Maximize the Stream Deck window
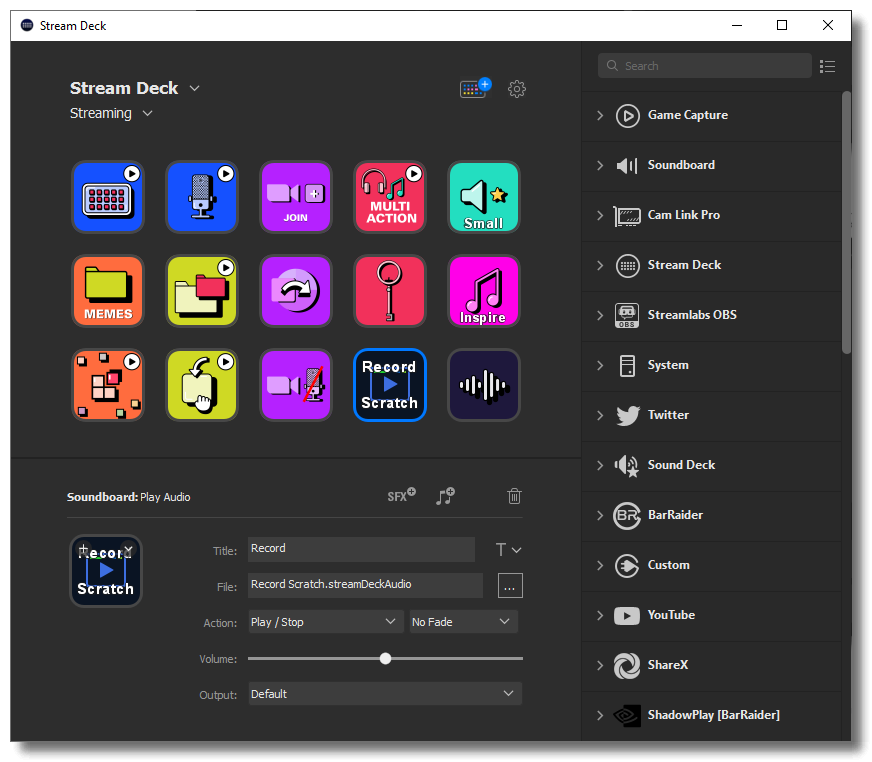 coord(782,25)
